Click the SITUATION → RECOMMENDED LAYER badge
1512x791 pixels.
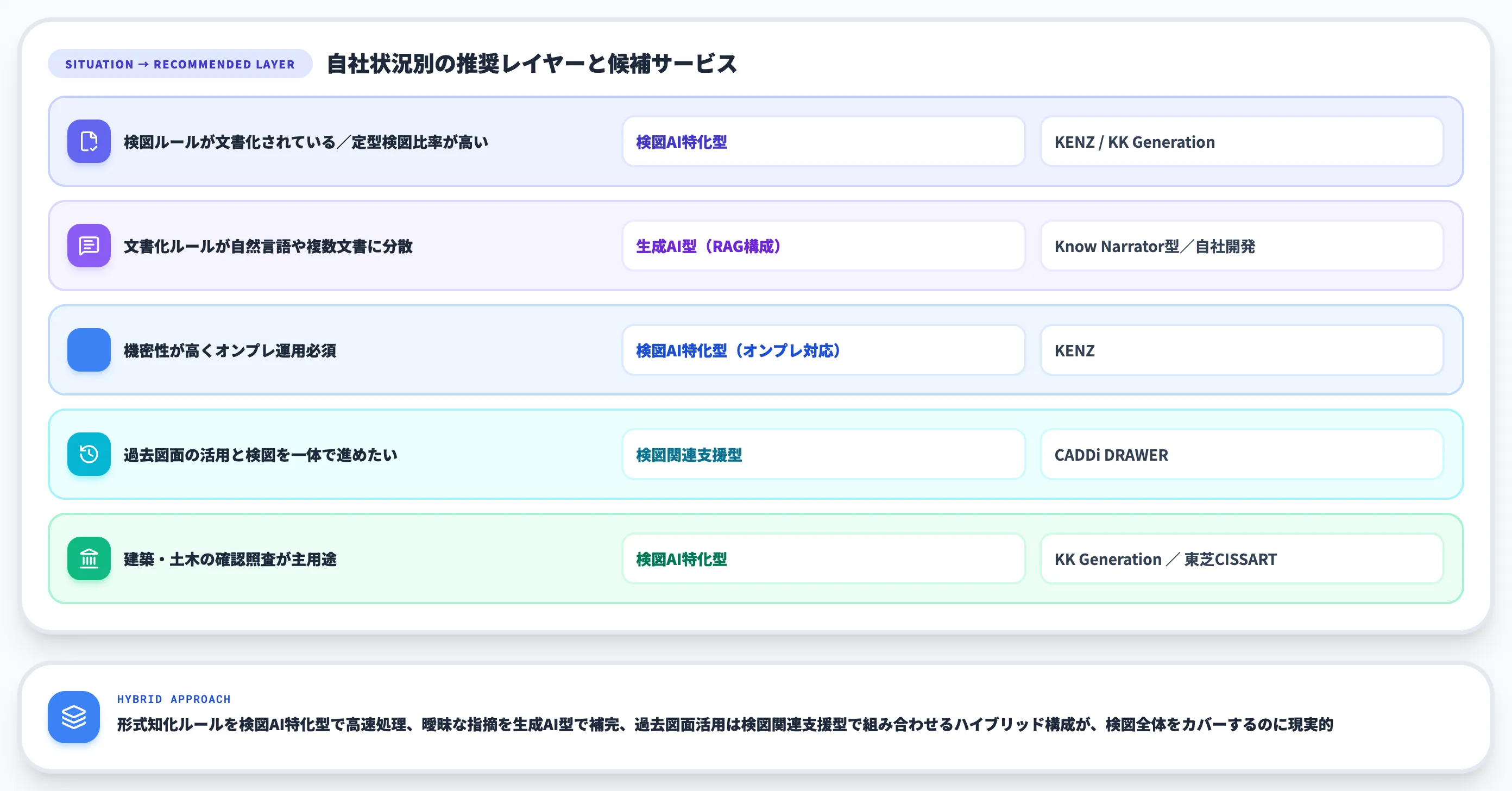click(x=180, y=64)
